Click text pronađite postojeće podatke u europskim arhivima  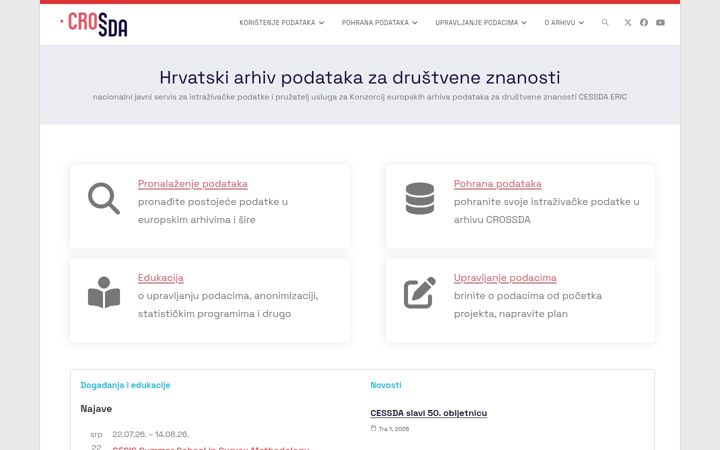click(x=213, y=211)
